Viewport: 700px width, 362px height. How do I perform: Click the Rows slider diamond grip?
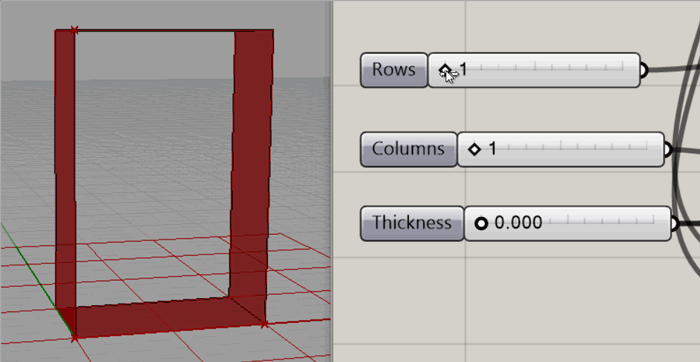[445, 70]
